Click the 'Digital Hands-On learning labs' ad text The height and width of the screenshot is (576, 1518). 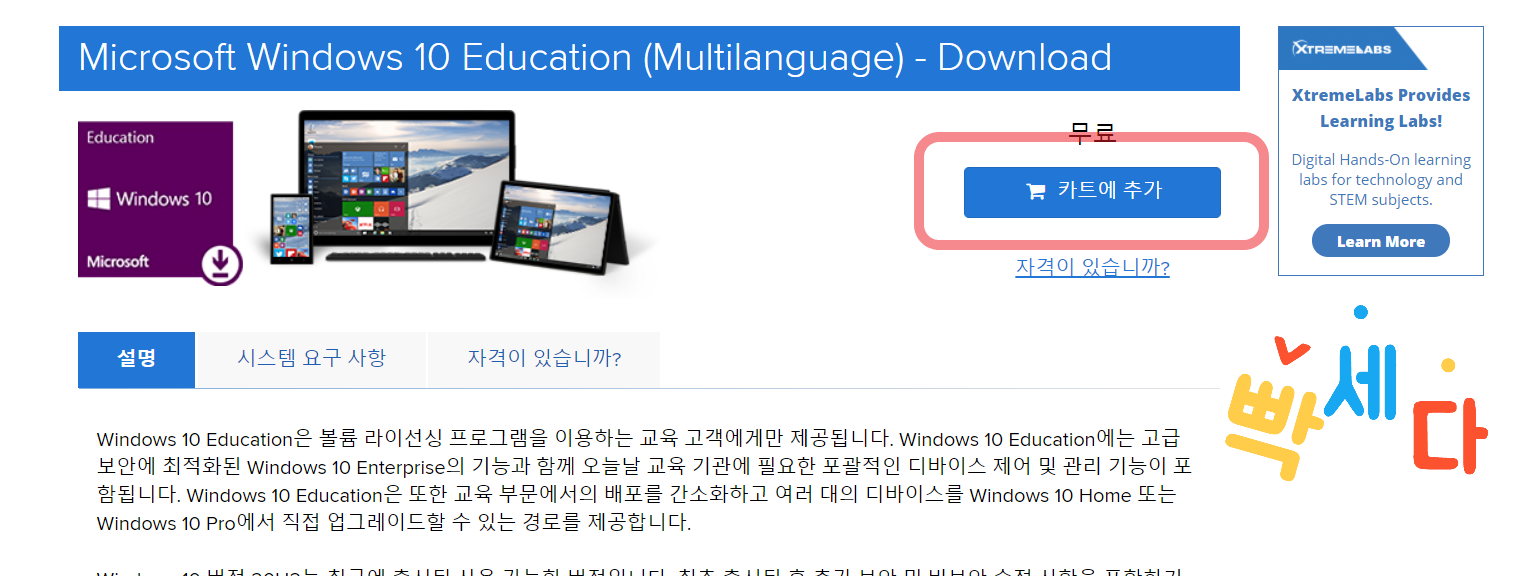pyautogui.click(x=1380, y=180)
